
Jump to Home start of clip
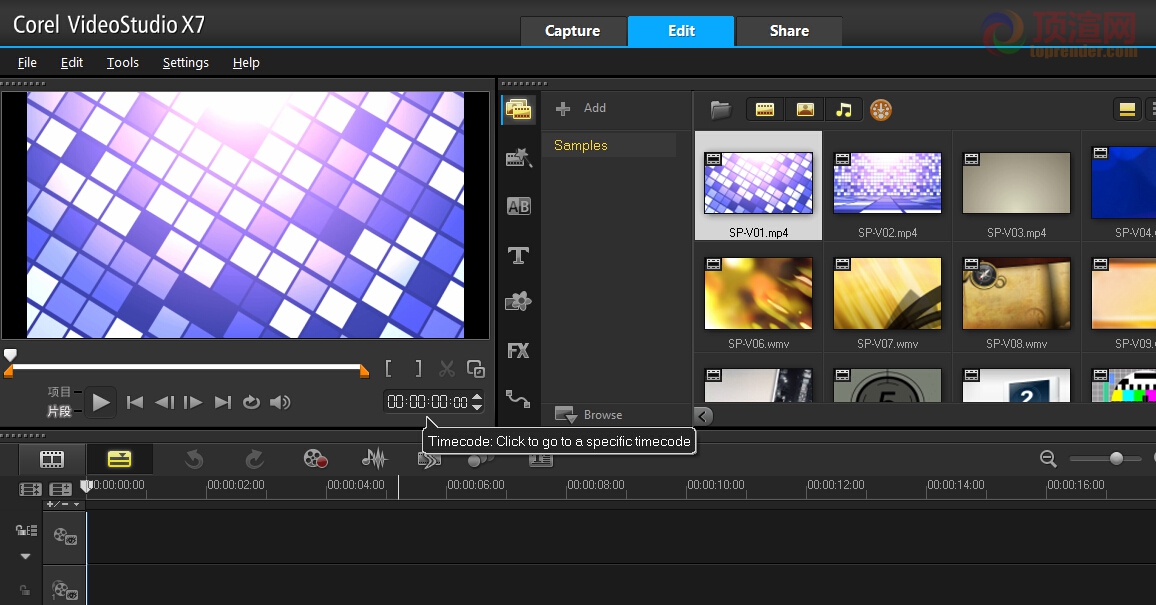(135, 402)
